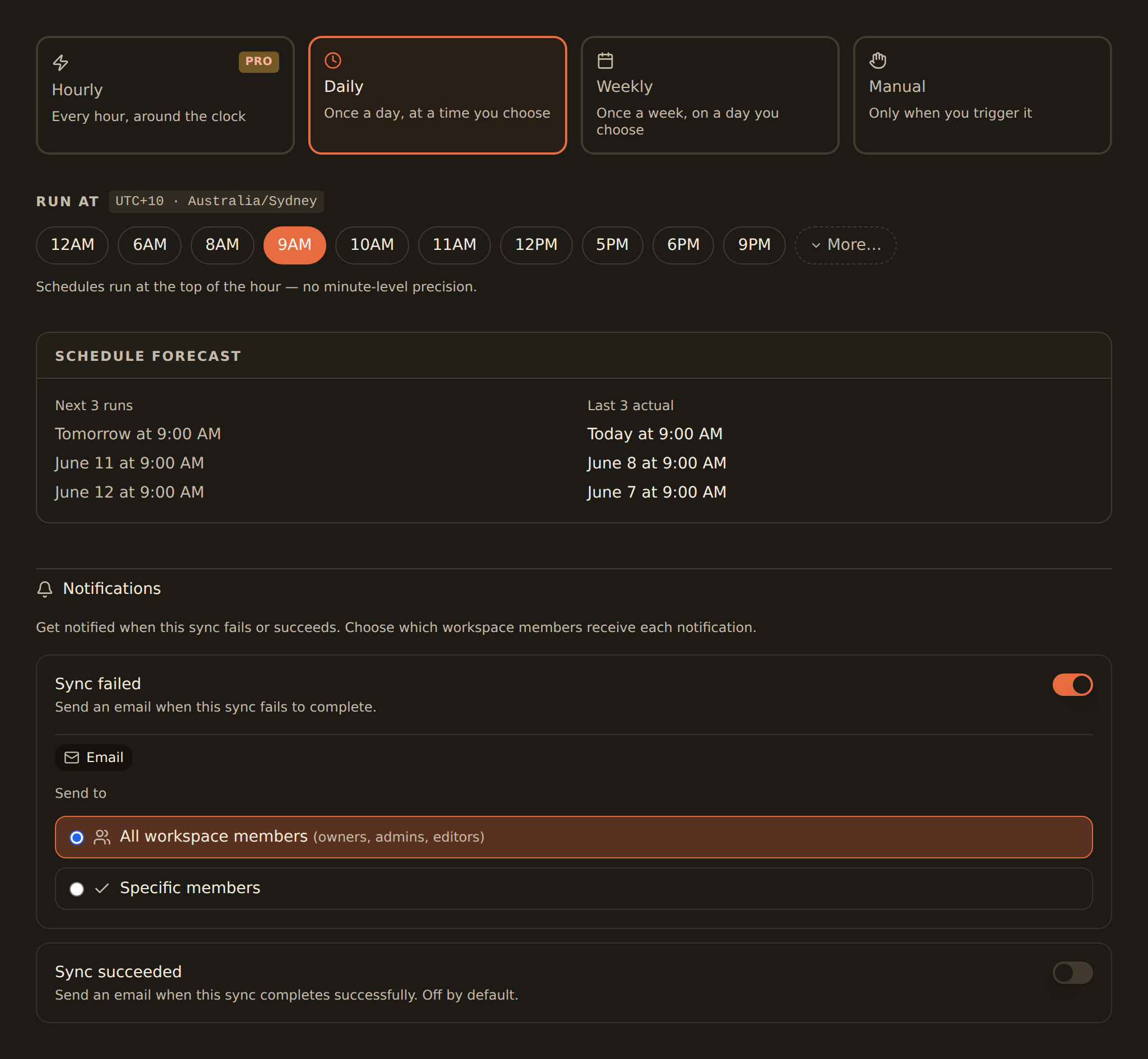Click the hand icon on Manual
This screenshot has height=1059, width=1148.
pyautogui.click(x=877, y=60)
